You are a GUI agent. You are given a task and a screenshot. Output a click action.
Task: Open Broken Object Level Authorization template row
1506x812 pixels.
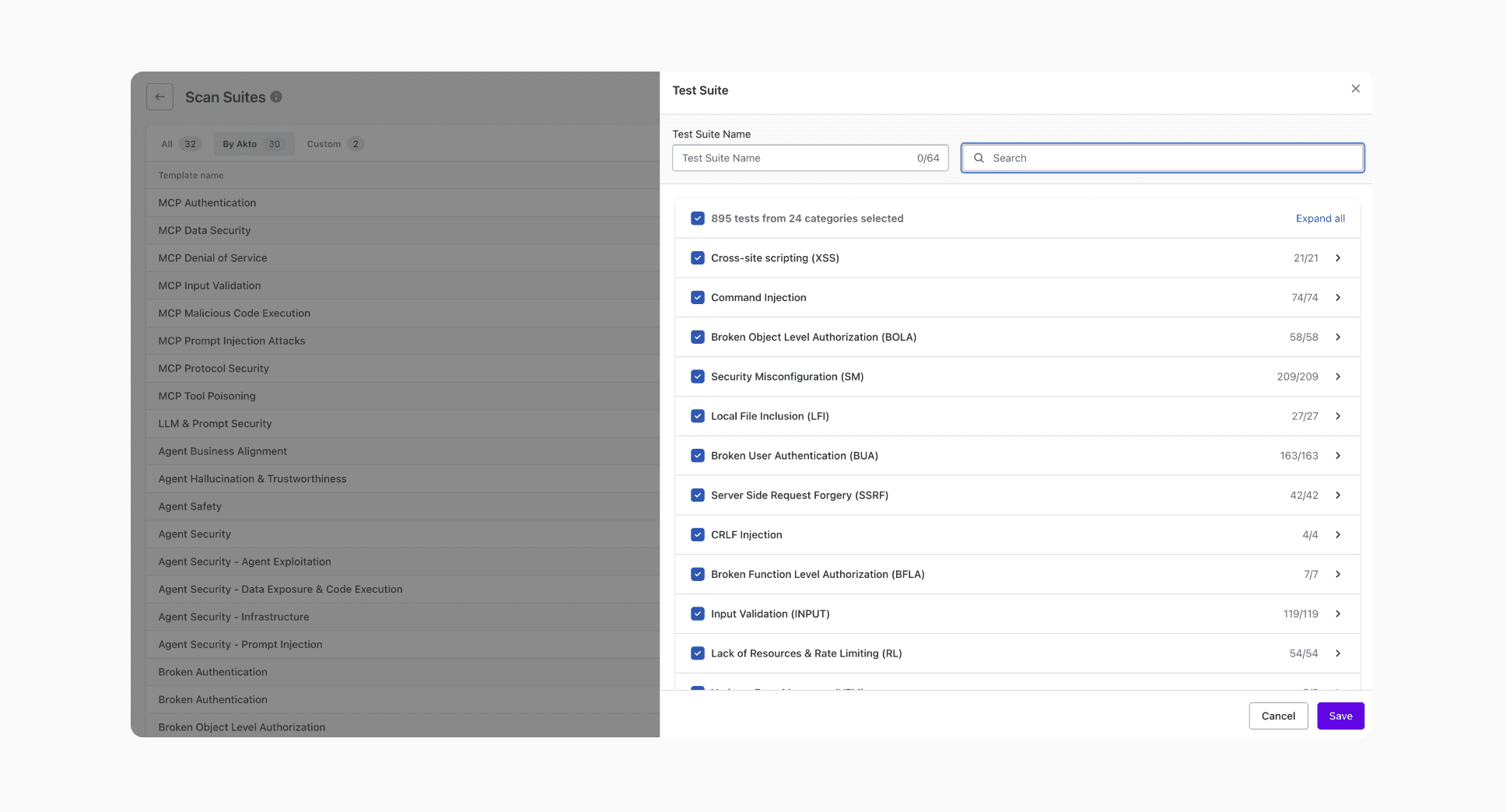(x=403, y=726)
